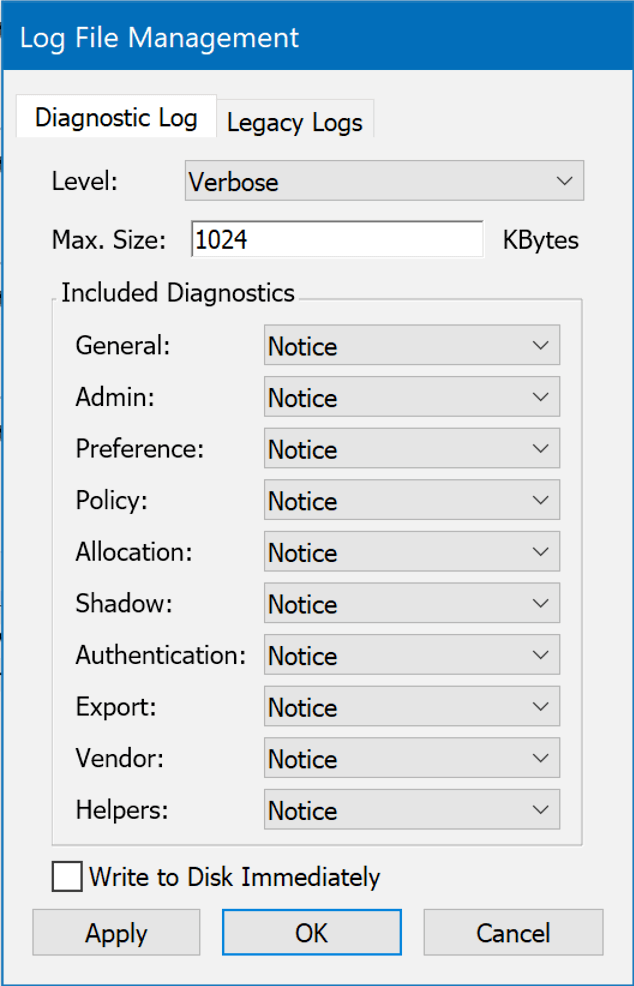Expand the Vendor diagnostics dropdown

[411, 759]
